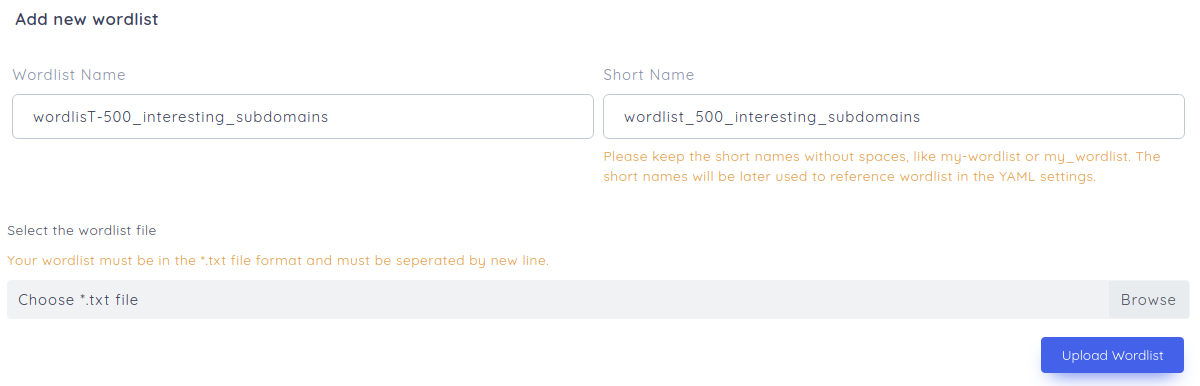The width and height of the screenshot is (1200, 386).
Task: Click the 'Choose *.txt file' placeholder text
Action: coord(78,299)
